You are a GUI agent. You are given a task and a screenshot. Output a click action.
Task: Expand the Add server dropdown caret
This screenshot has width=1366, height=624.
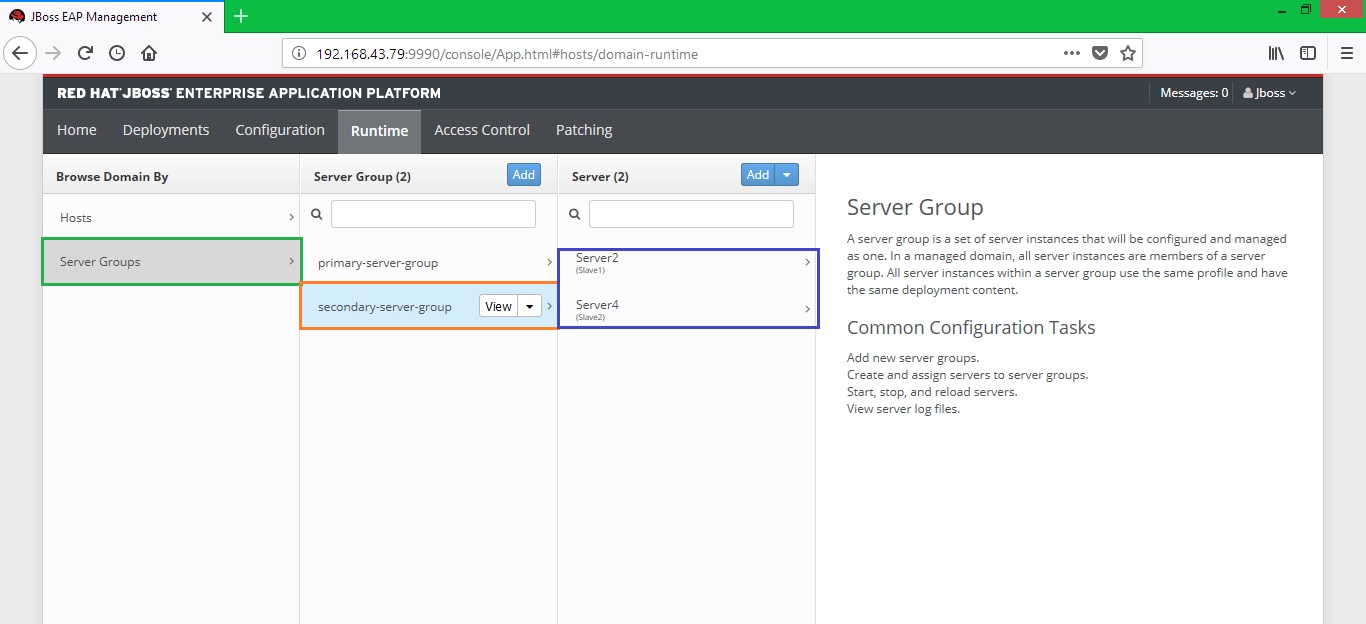point(787,174)
